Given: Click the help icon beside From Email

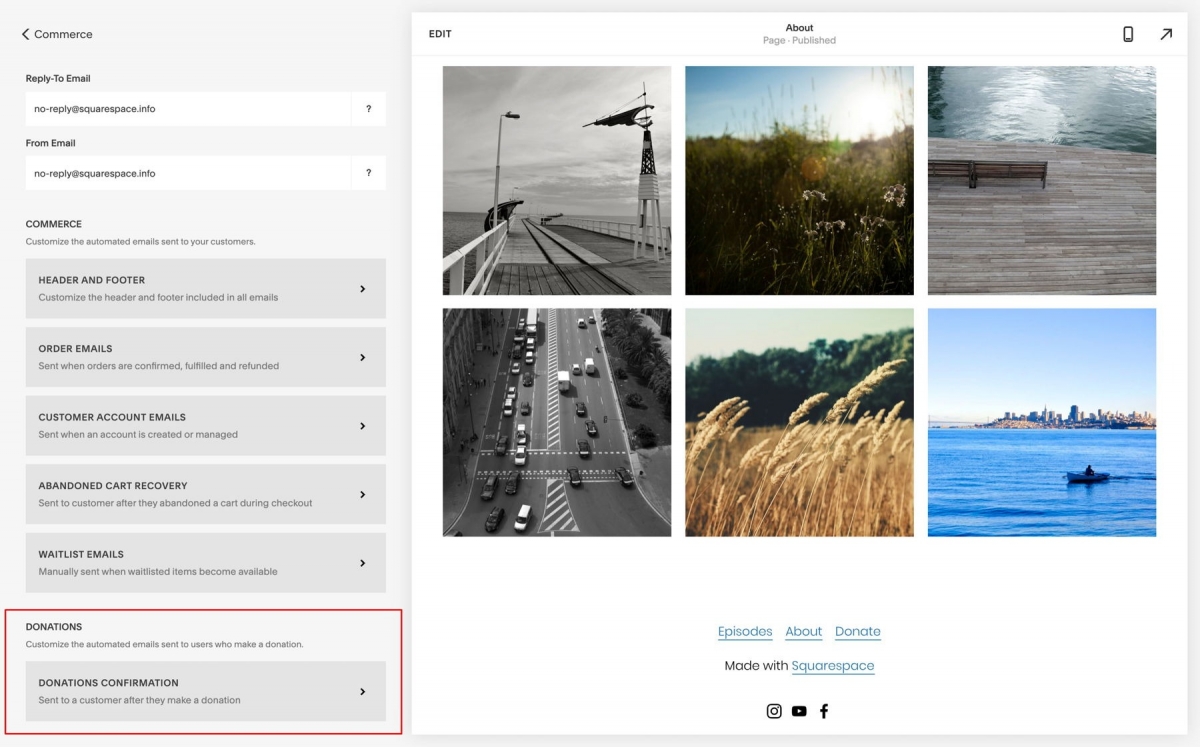Looking at the screenshot, I should coord(368,172).
